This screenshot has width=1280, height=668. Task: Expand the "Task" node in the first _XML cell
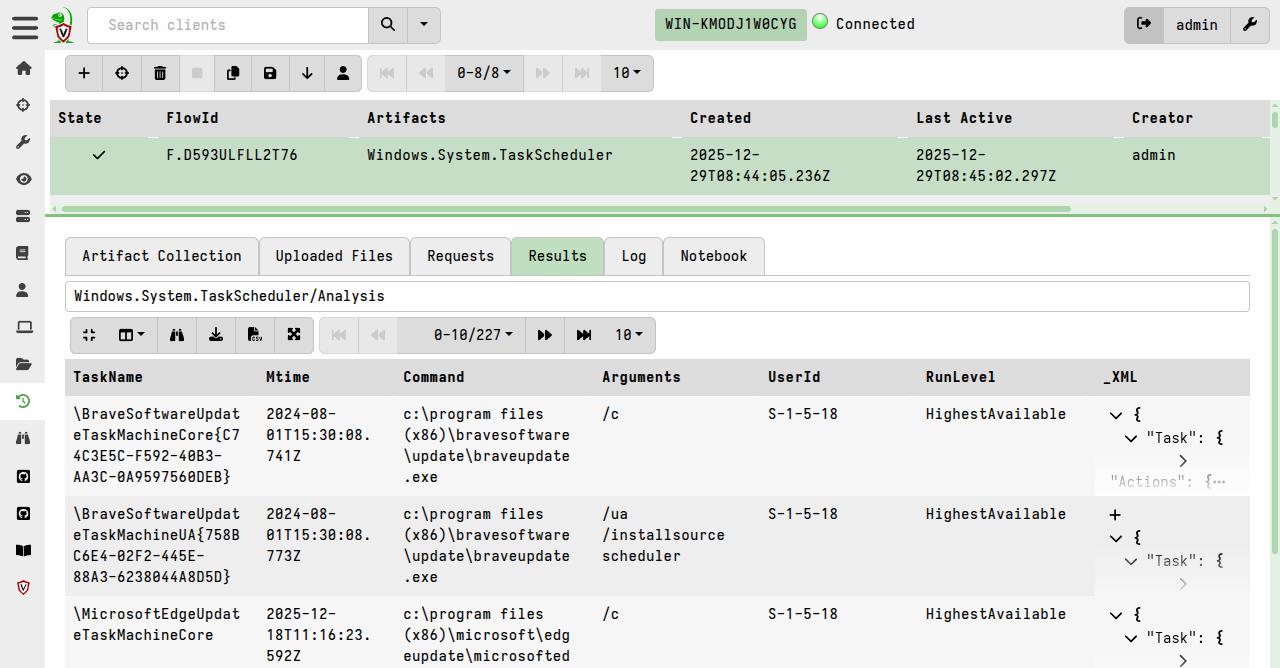(1131, 438)
